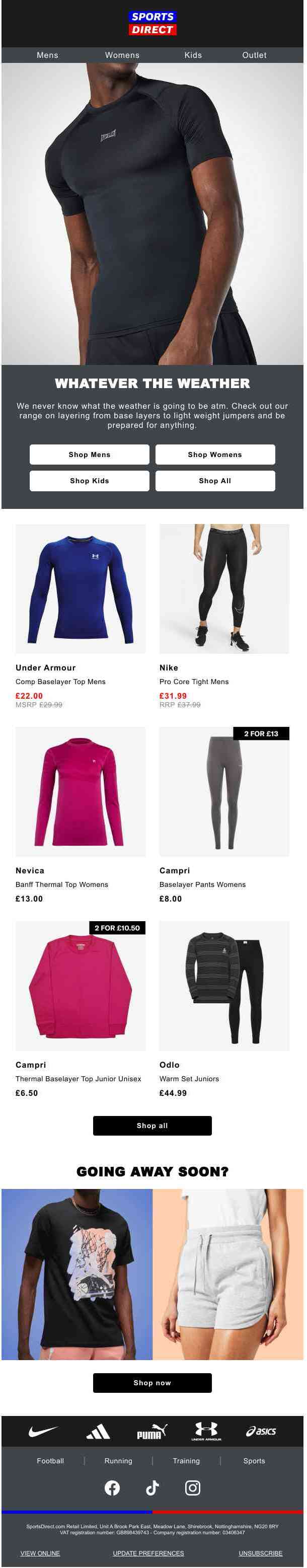Open the Mens navigation tab
The height and width of the screenshot is (1568, 307).
coord(47,55)
